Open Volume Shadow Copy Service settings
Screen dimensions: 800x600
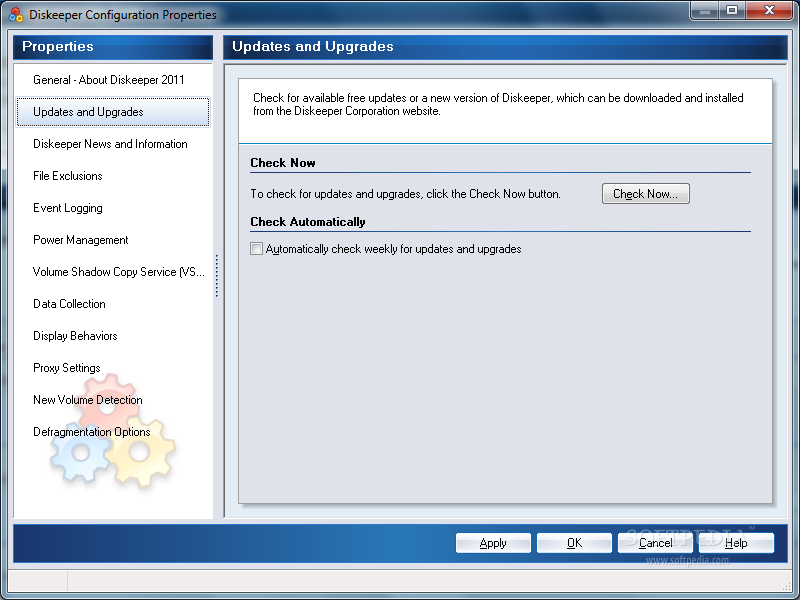pyautogui.click(x=119, y=272)
